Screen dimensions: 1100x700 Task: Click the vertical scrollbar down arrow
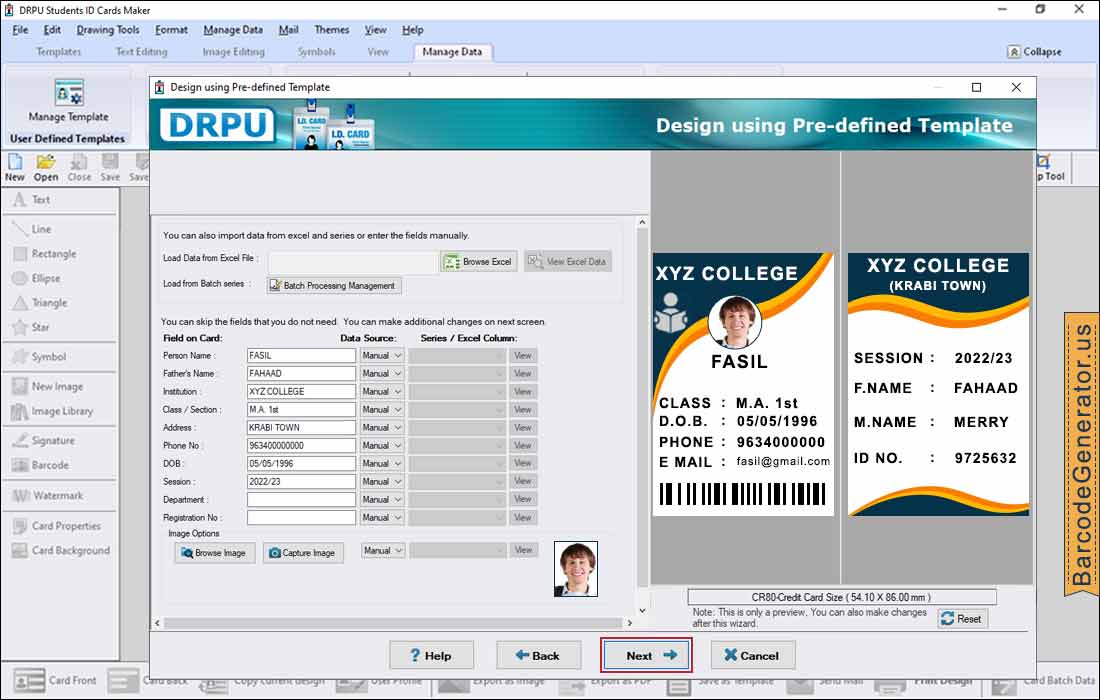[x=642, y=610]
